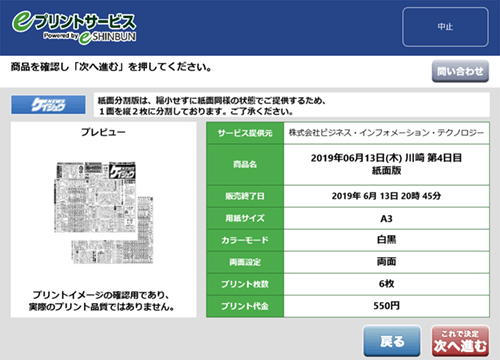Click the eプリントサービス logo

[74, 28]
